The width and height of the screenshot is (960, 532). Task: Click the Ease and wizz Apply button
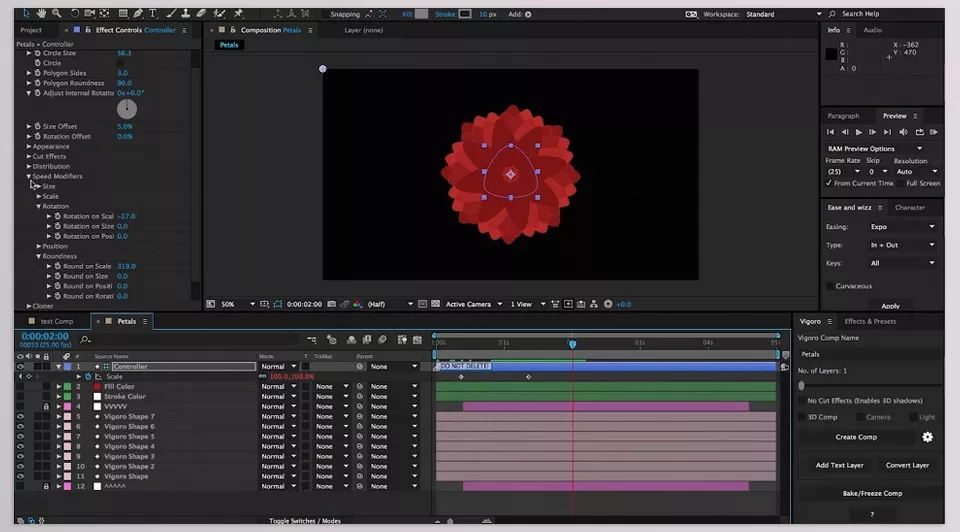(x=890, y=305)
